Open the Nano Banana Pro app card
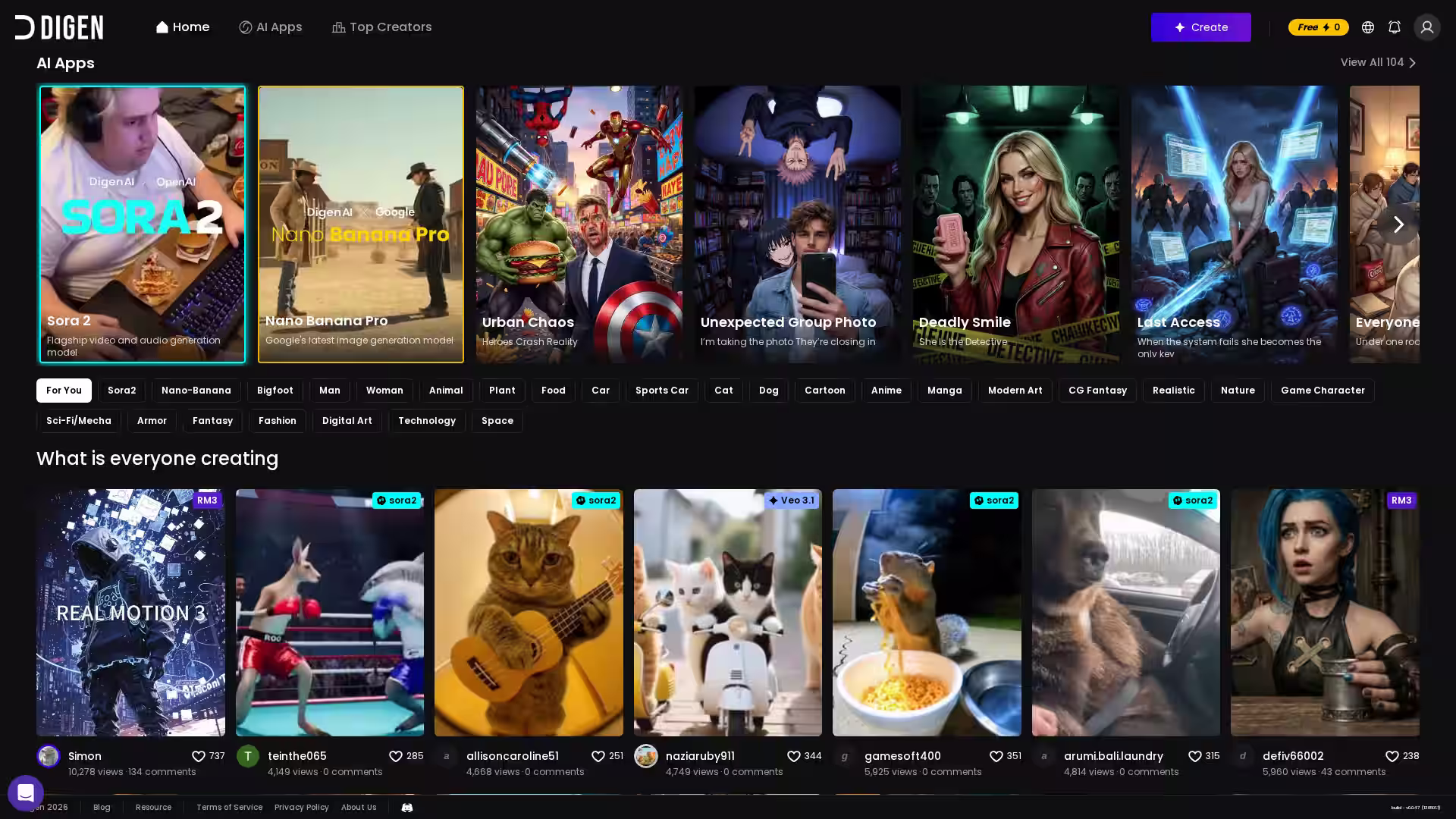Screen dimensions: 1456x819 360,224
